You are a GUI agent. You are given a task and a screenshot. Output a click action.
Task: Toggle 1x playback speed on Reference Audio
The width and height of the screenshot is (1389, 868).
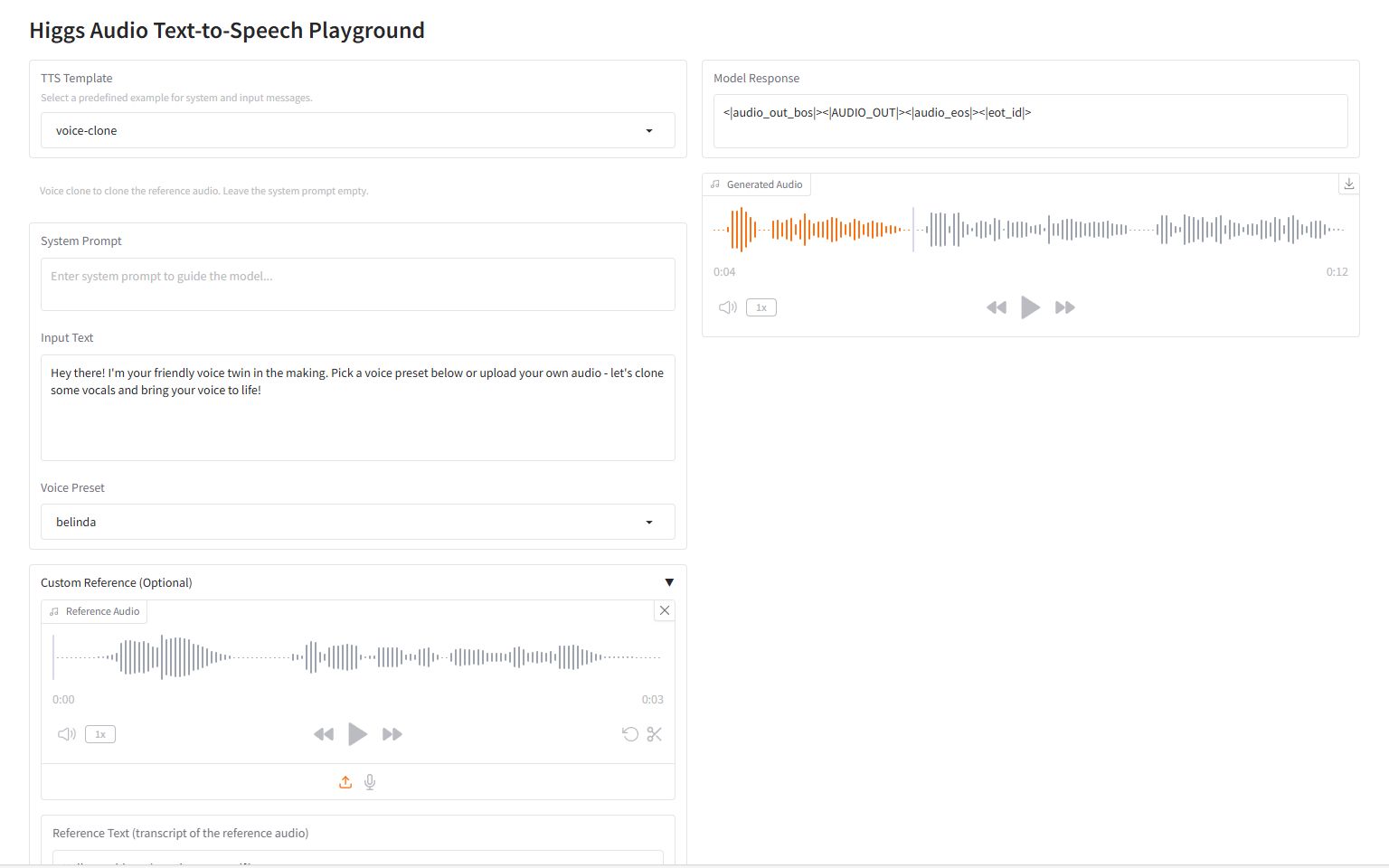[x=99, y=733]
